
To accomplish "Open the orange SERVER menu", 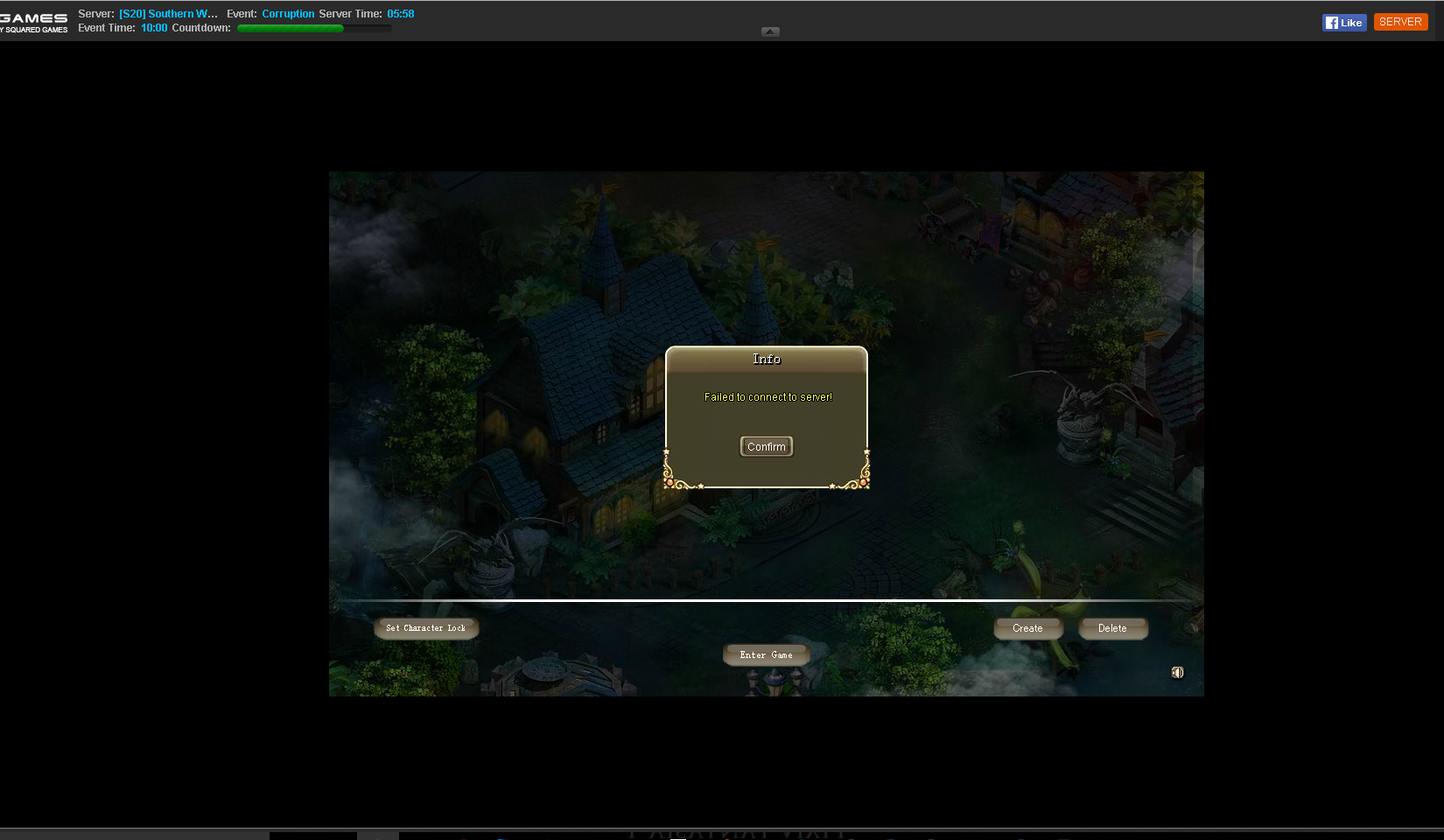I will coord(1400,22).
